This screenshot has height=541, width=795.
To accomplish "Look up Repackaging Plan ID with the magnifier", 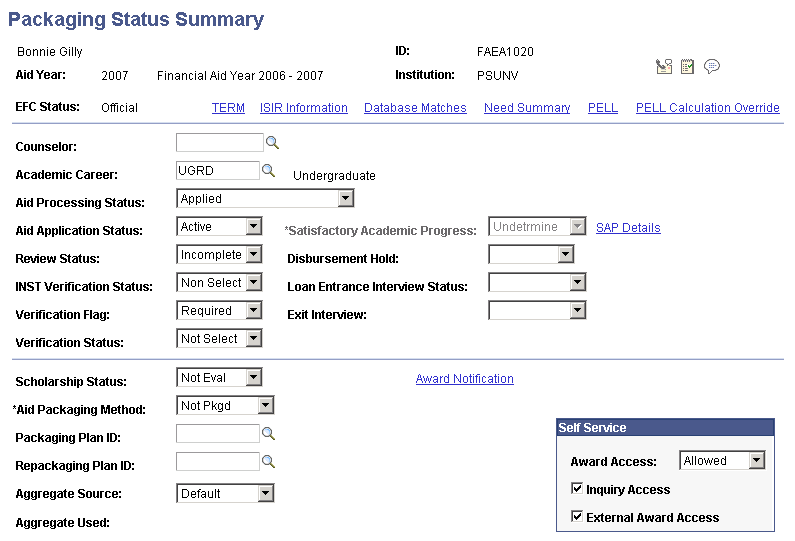I will coord(268,461).
